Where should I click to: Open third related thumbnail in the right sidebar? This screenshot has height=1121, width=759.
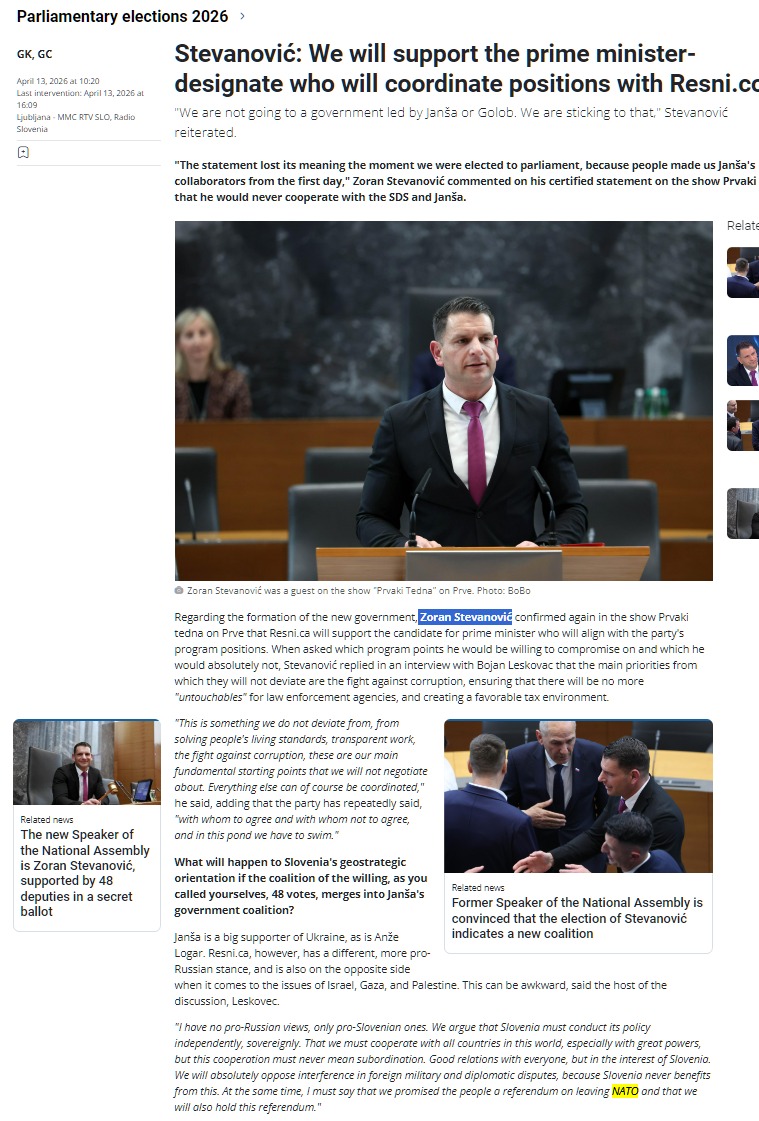point(743,425)
